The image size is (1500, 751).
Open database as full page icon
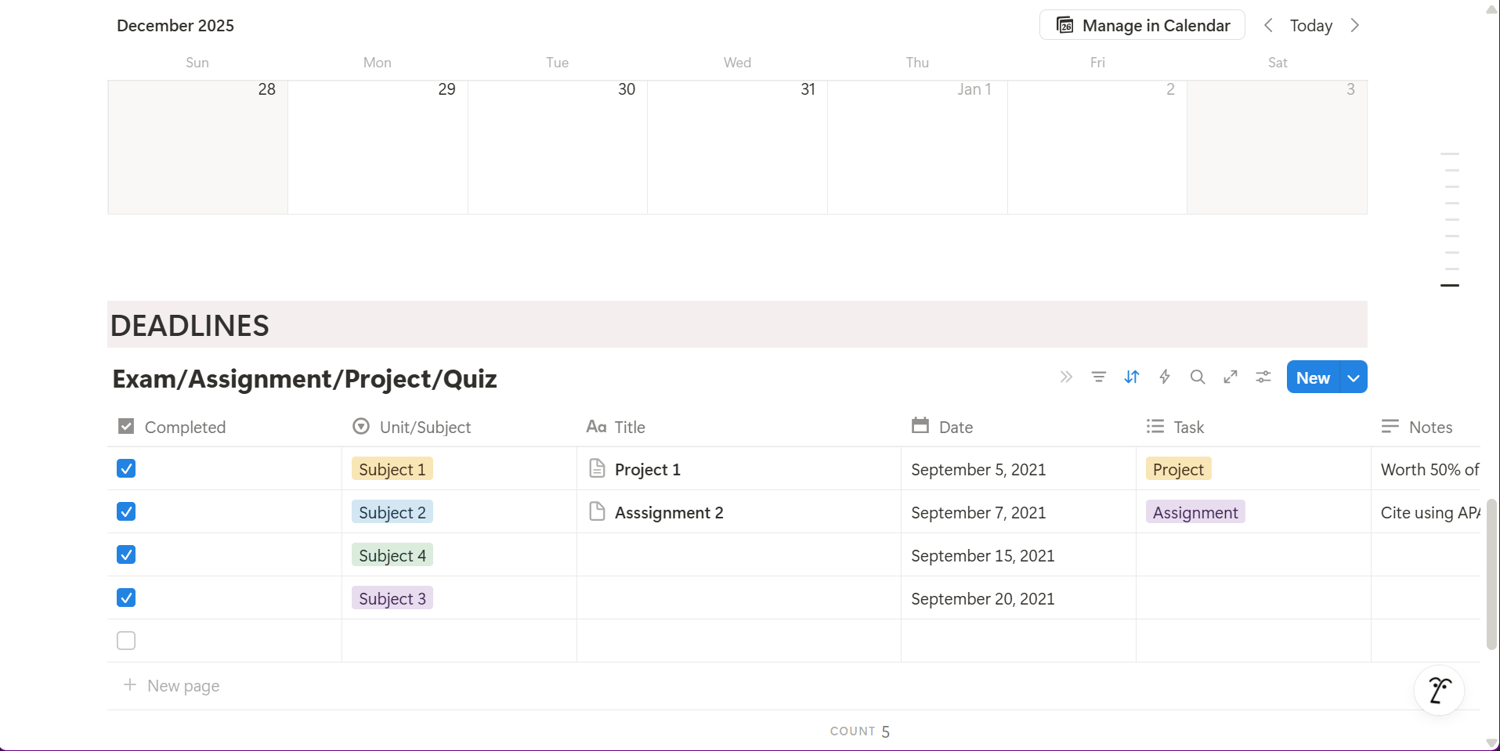tap(1230, 377)
